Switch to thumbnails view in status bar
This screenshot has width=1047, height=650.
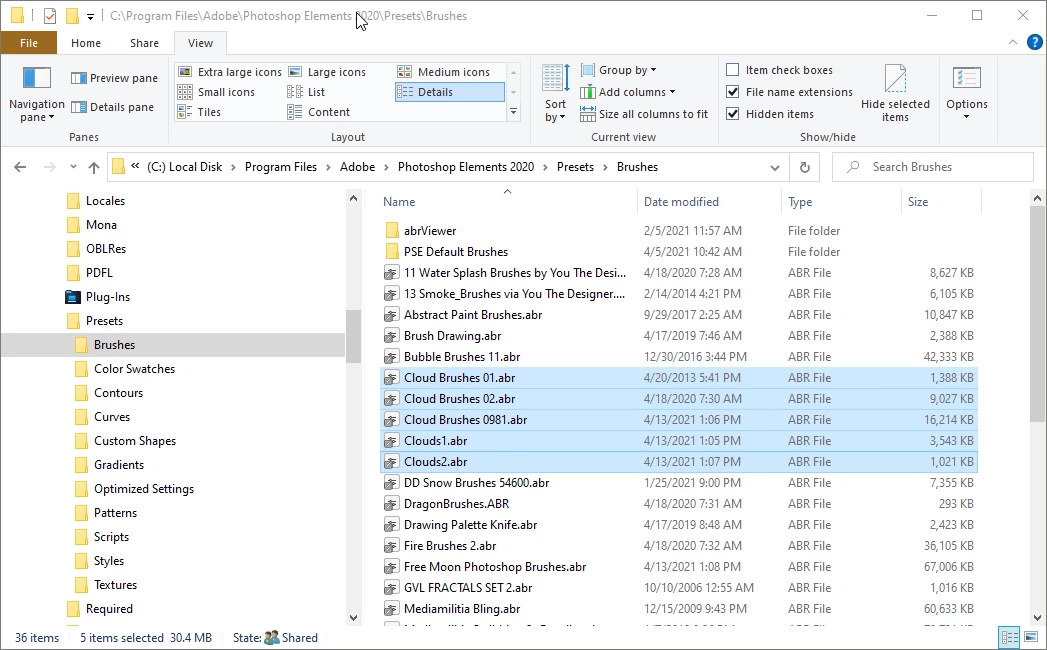point(1031,637)
